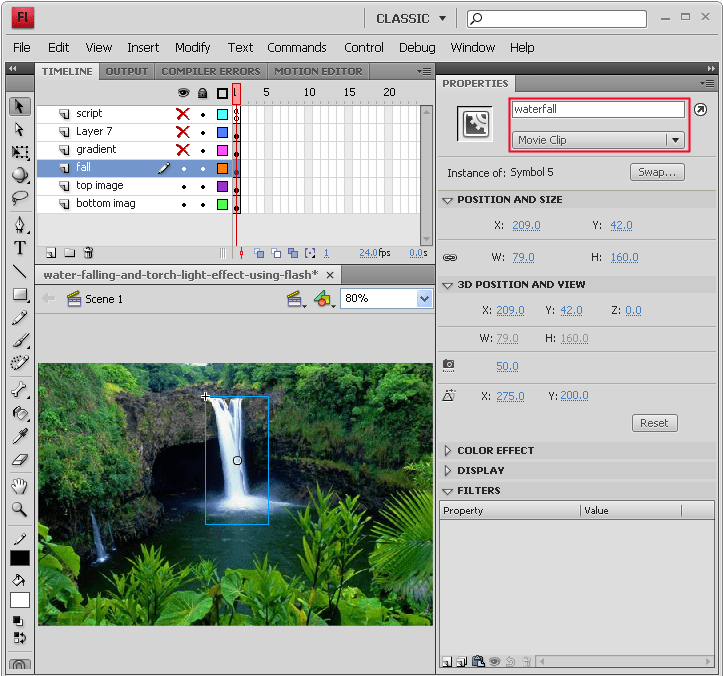723x676 pixels.
Task: Select the Zoom magnifier tool
Action: pyautogui.click(x=19, y=509)
